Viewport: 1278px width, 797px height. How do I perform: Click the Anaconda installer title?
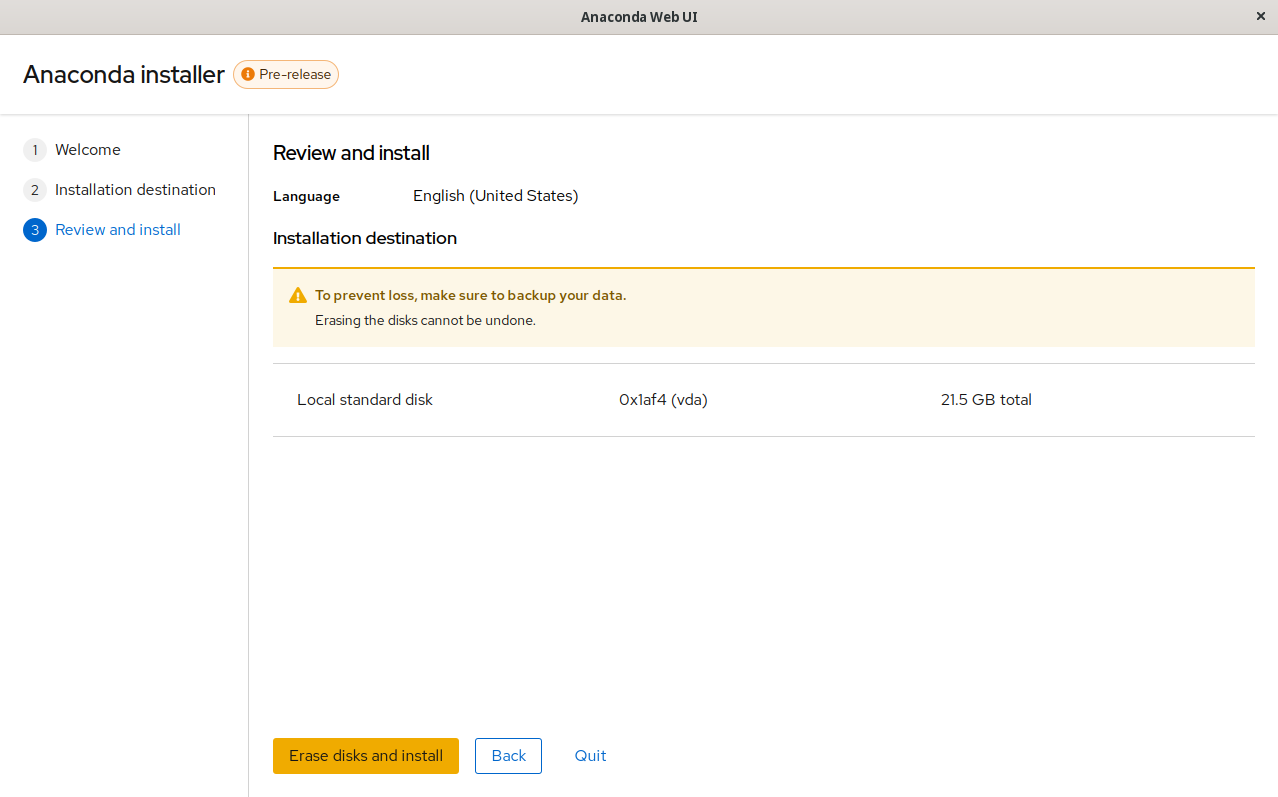coord(124,75)
